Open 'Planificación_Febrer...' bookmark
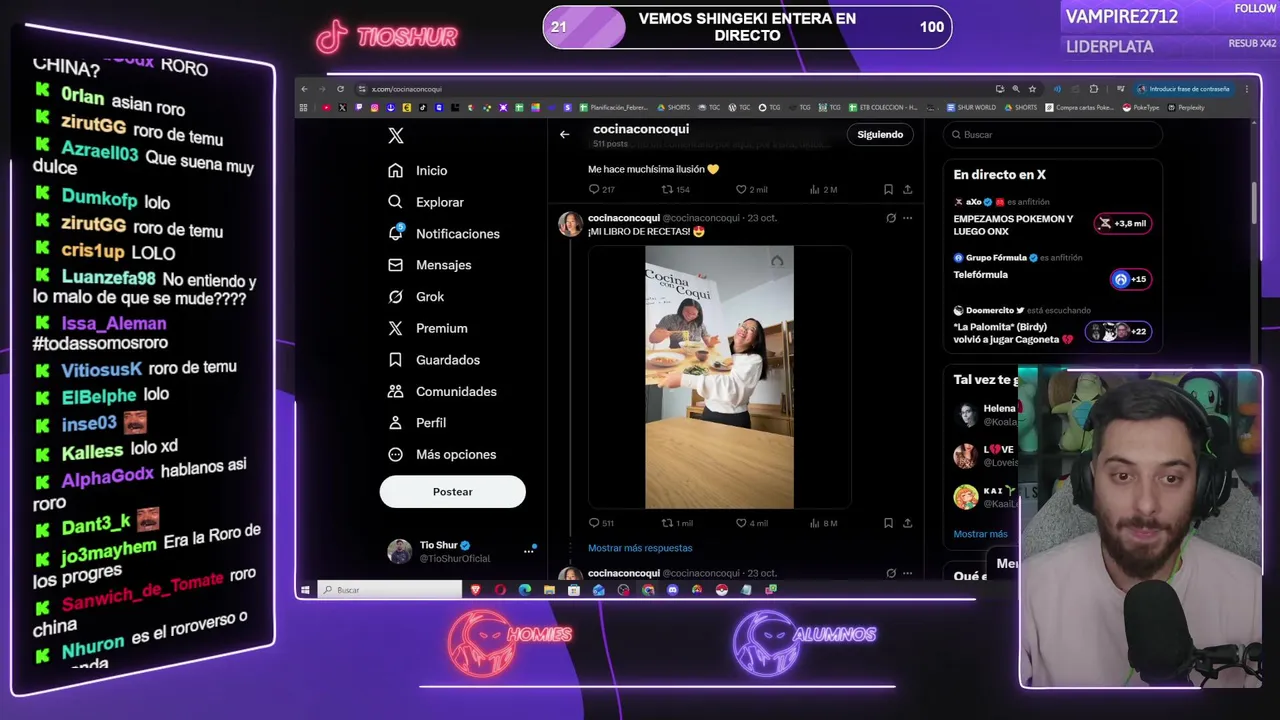This screenshot has width=1280, height=720. click(x=614, y=108)
